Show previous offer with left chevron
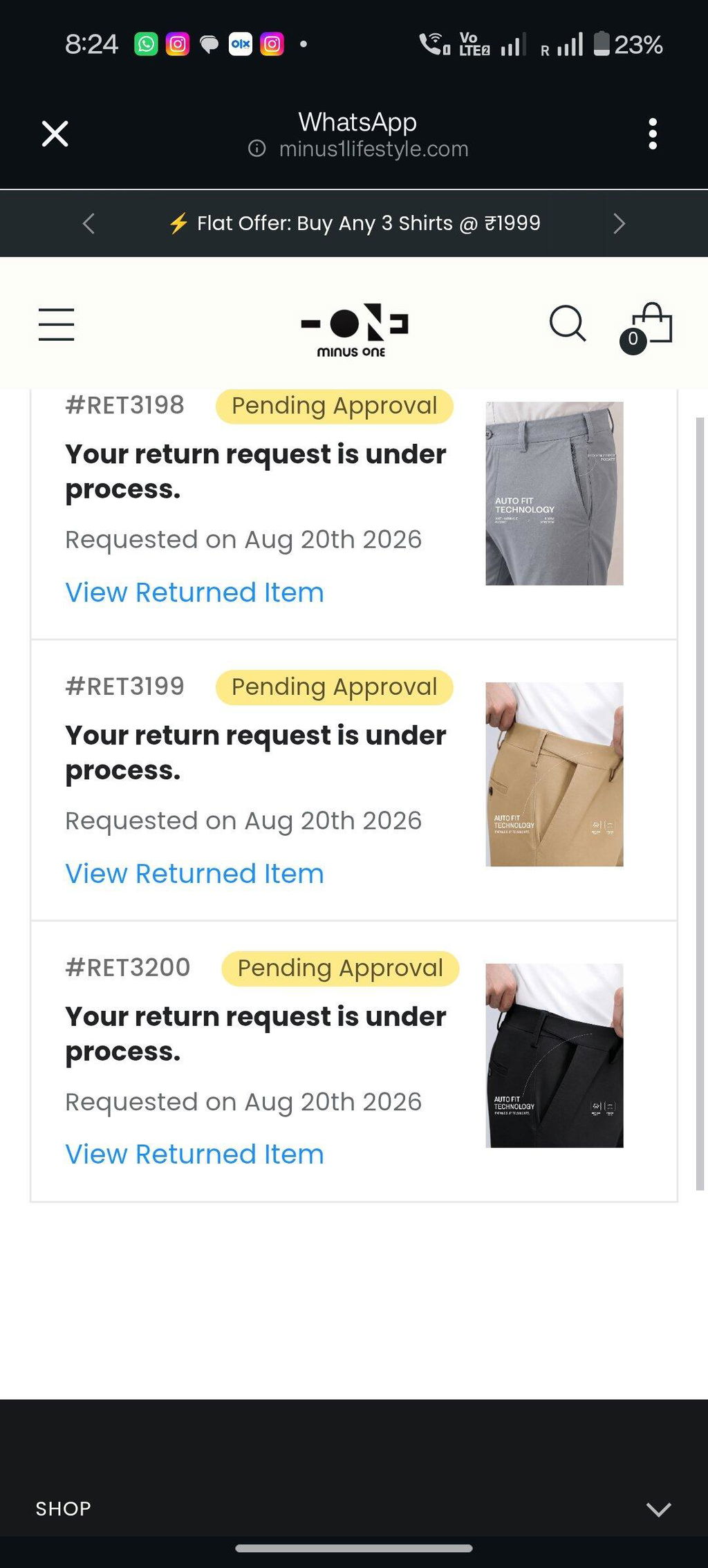This screenshot has width=708, height=1568. click(x=88, y=223)
